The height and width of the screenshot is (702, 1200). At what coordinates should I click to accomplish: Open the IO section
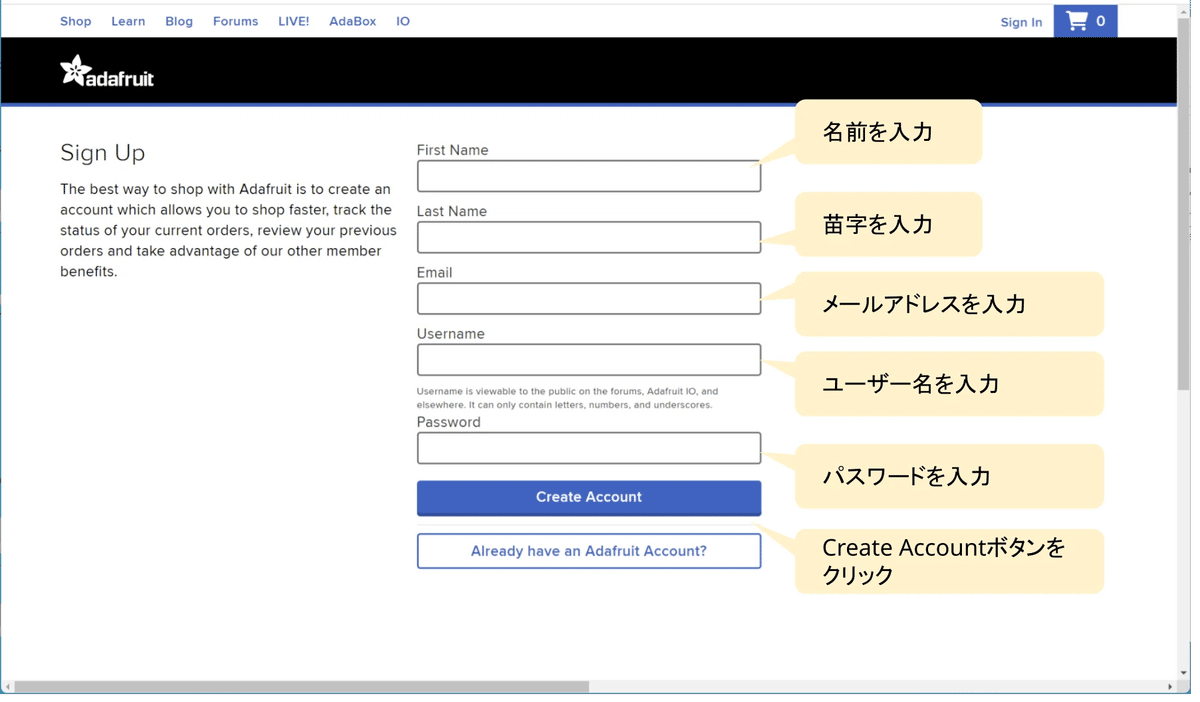click(402, 20)
